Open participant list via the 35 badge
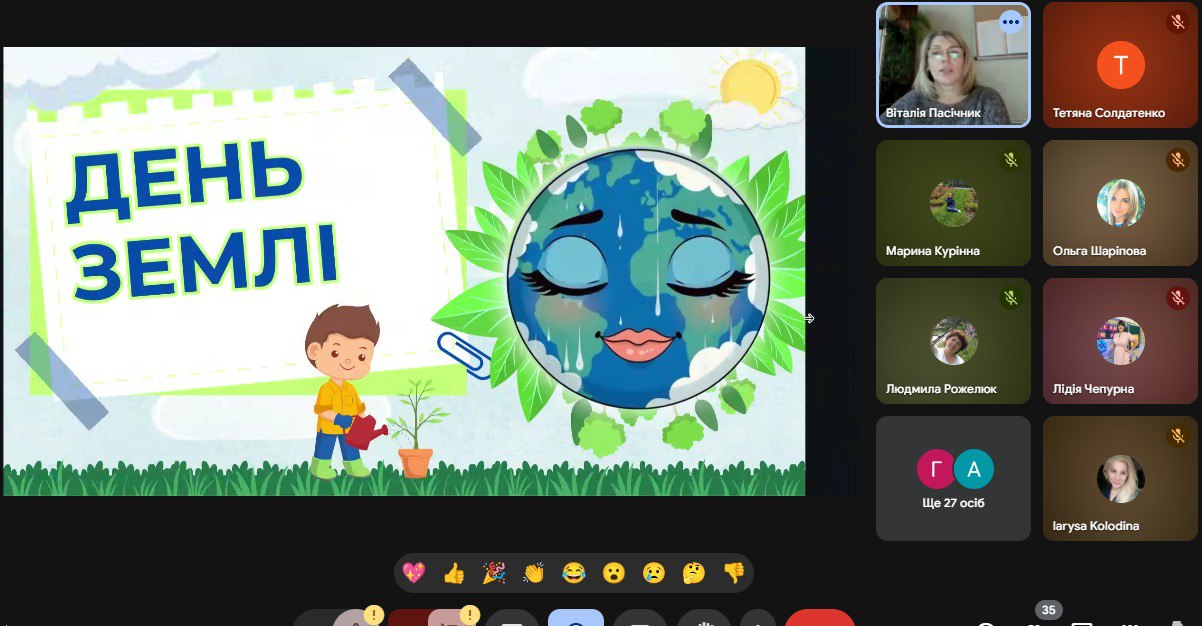Screen dimensions: 1202x626 [1048, 610]
